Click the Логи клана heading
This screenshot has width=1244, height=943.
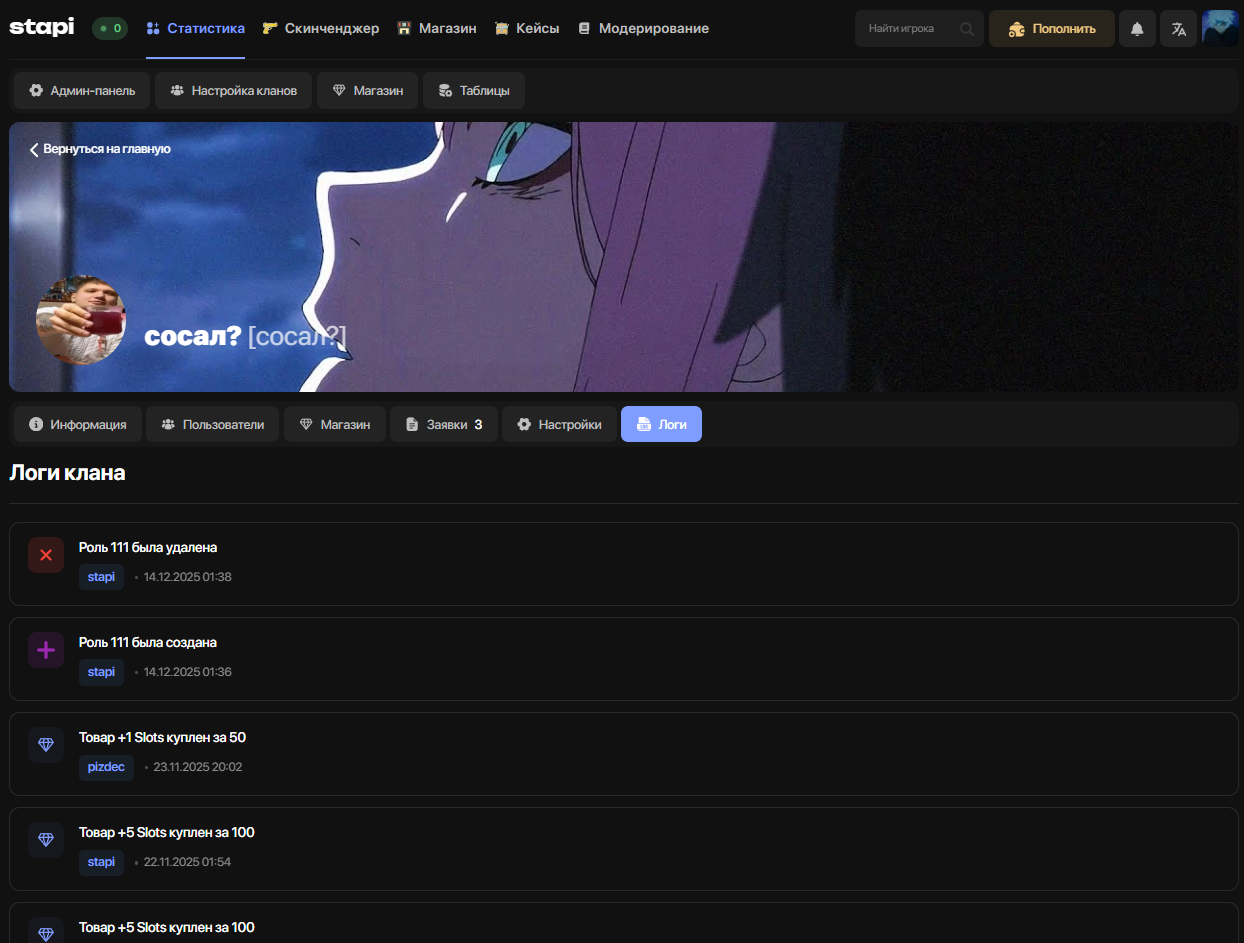(x=67, y=473)
